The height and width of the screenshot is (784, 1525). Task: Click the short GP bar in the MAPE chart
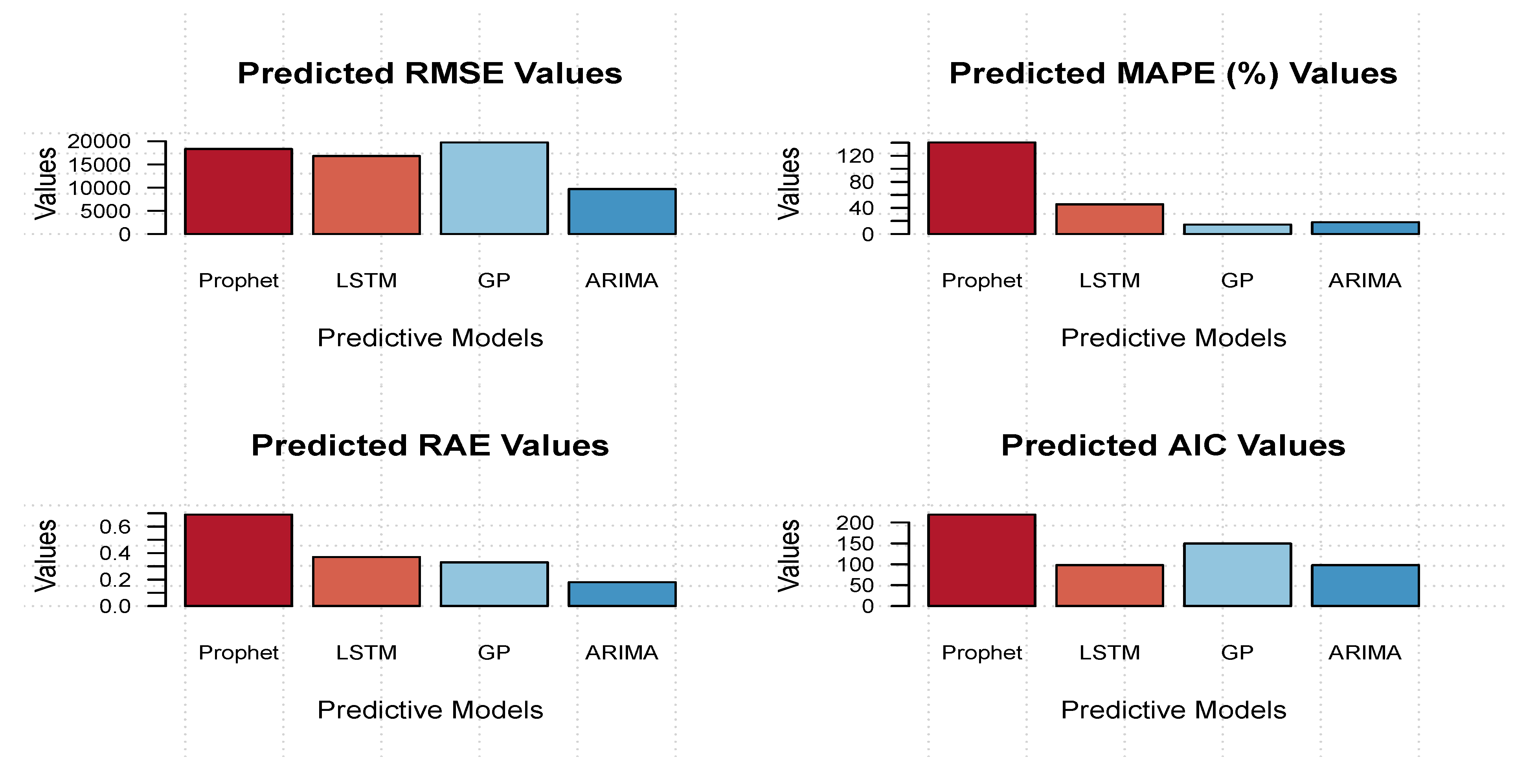tap(1237, 229)
